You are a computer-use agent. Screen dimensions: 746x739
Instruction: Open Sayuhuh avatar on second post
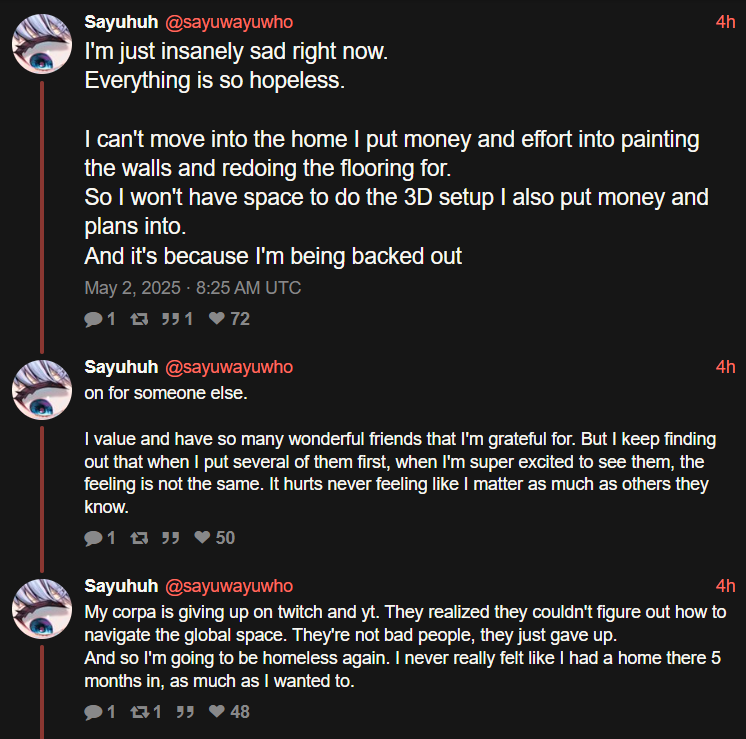click(x=41, y=389)
